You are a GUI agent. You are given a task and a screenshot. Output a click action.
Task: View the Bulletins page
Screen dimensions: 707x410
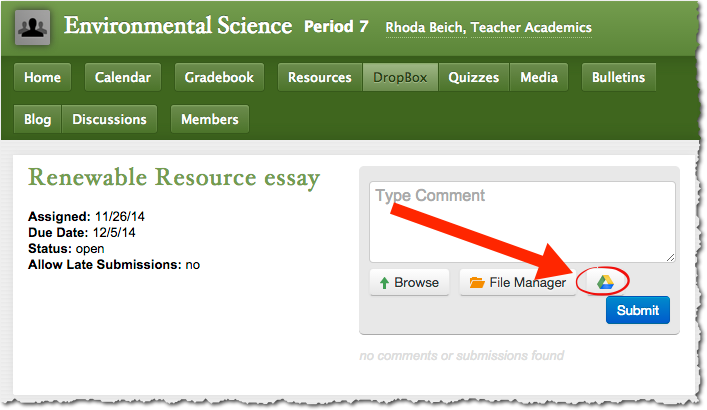[618, 77]
